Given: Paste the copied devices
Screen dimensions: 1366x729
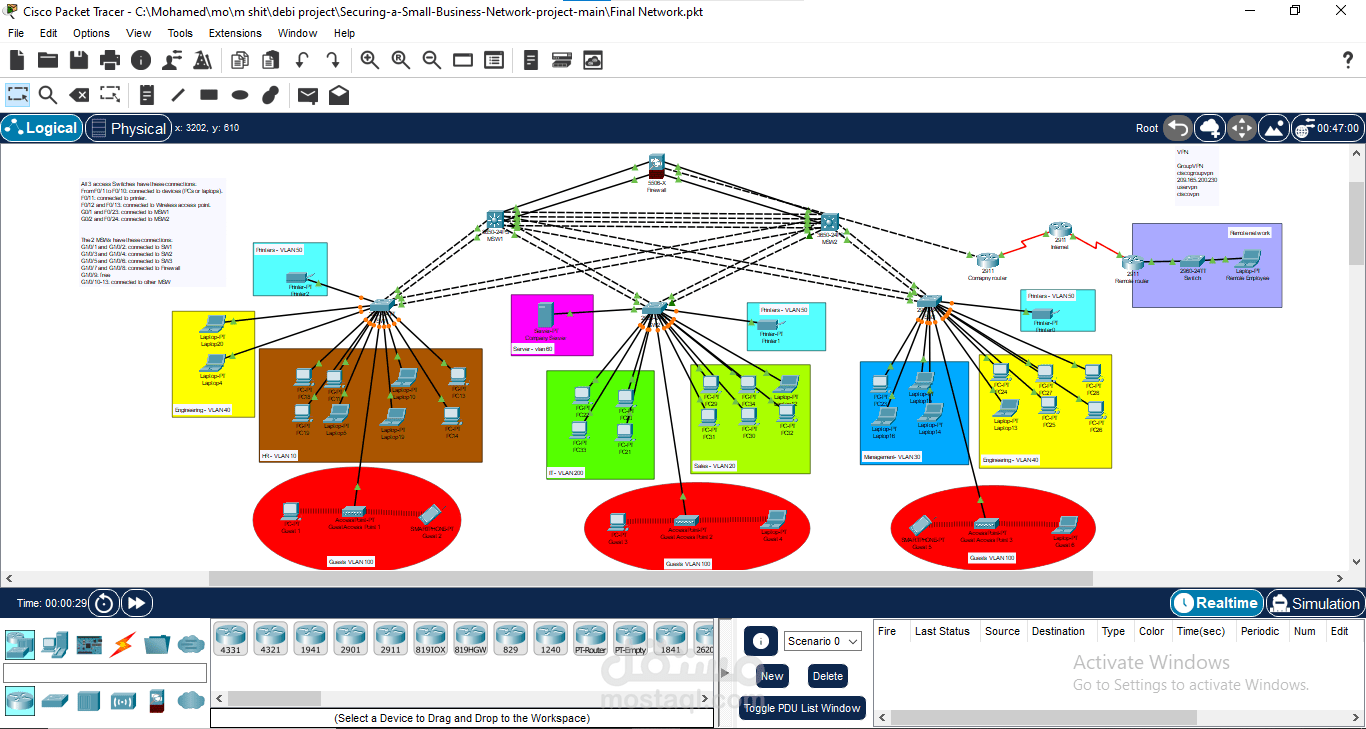Looking at the screenshot, I should pyautogui.click(x=270, y=61).
